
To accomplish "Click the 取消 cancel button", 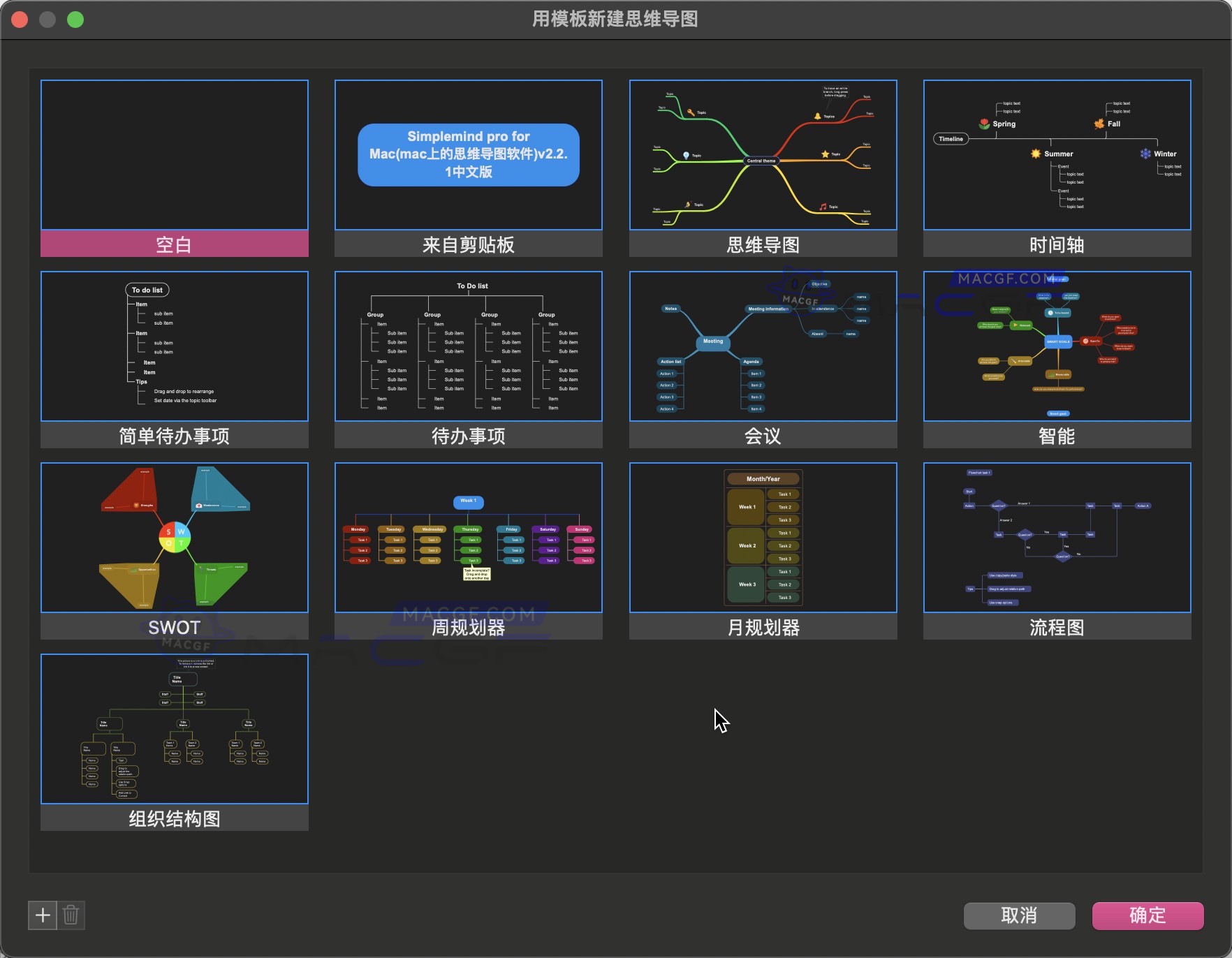I will [1019, 915].
